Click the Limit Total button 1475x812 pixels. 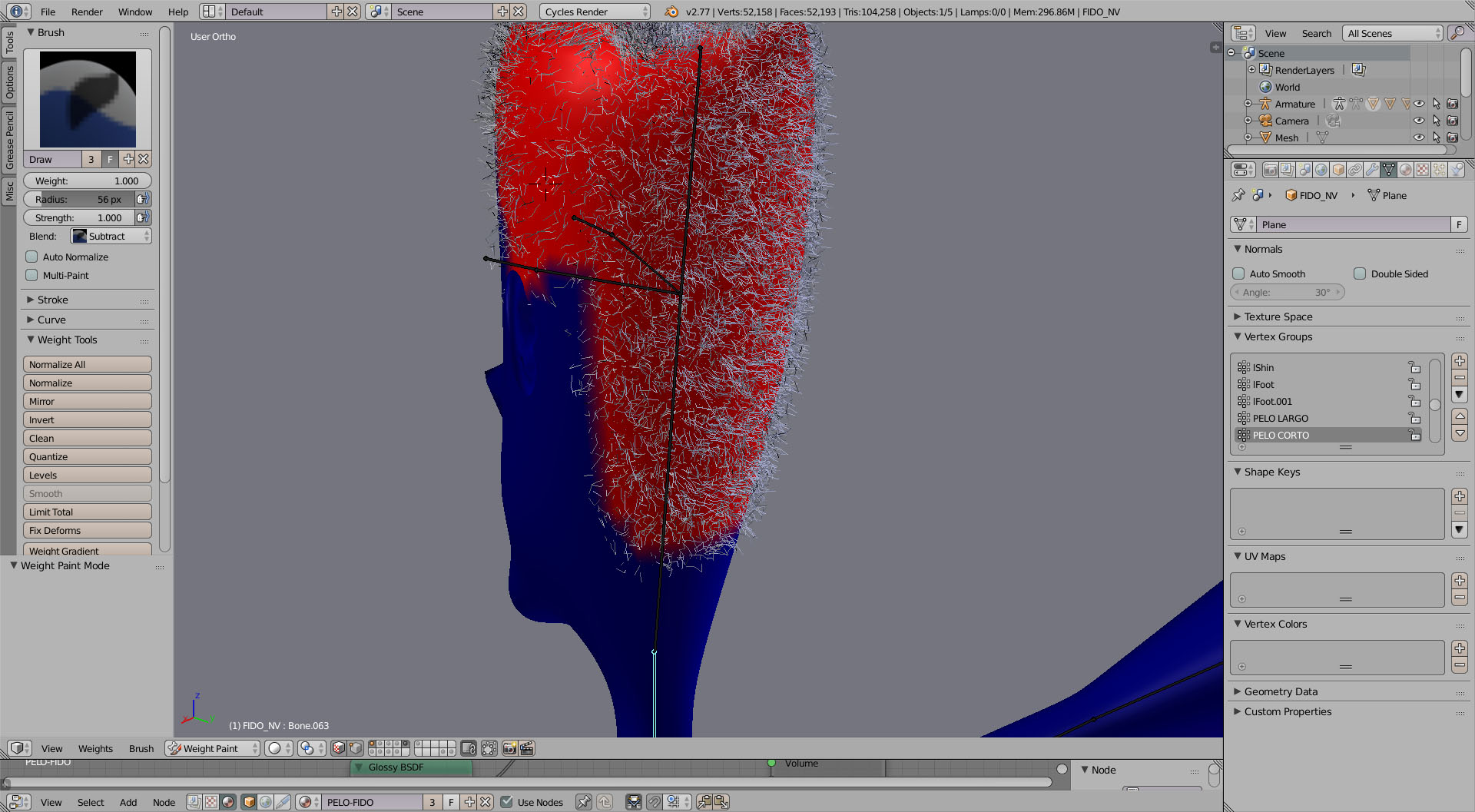[x=87, y=512]
